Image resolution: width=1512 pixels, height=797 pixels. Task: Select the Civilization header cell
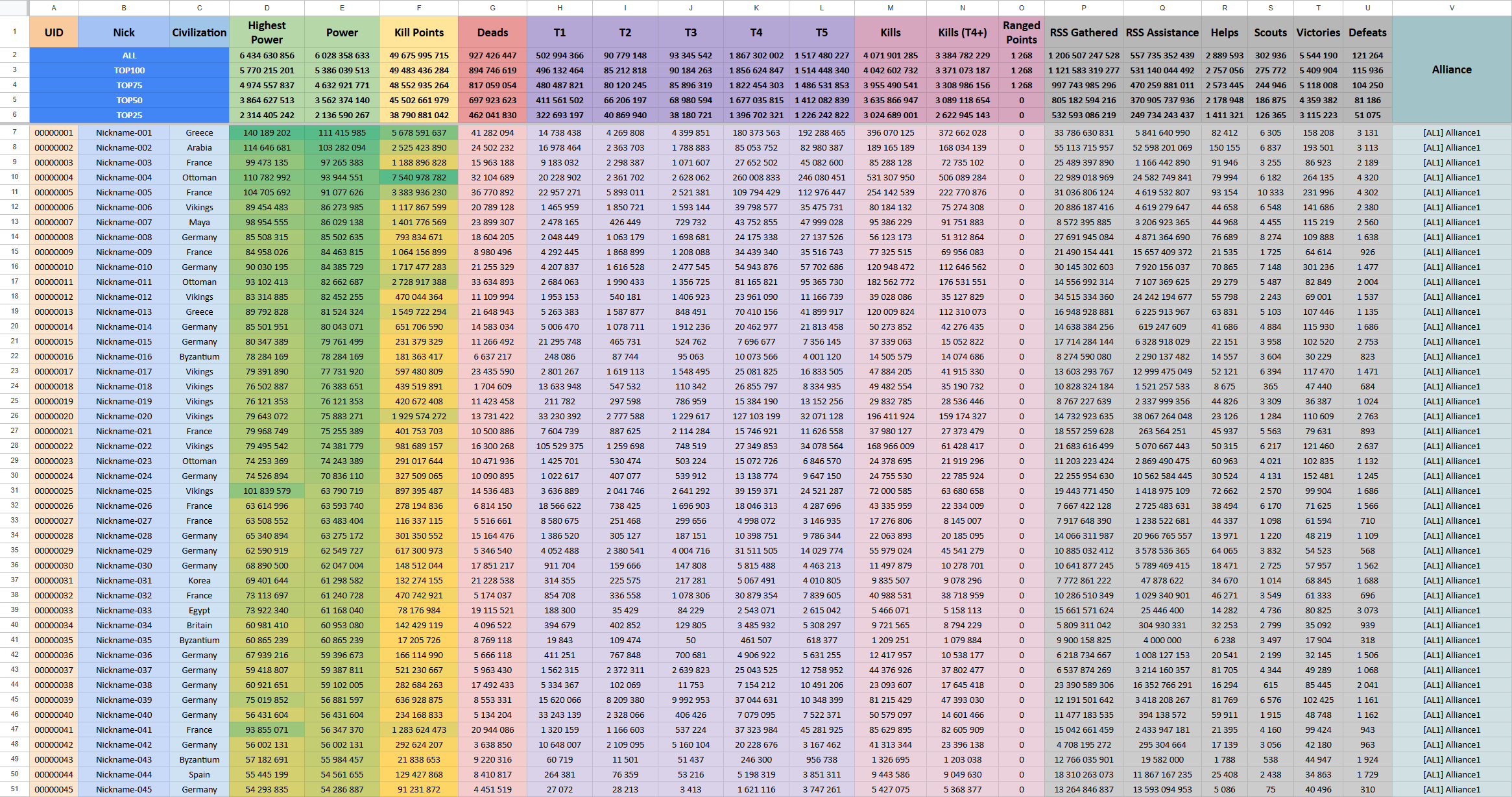point(199,32)
